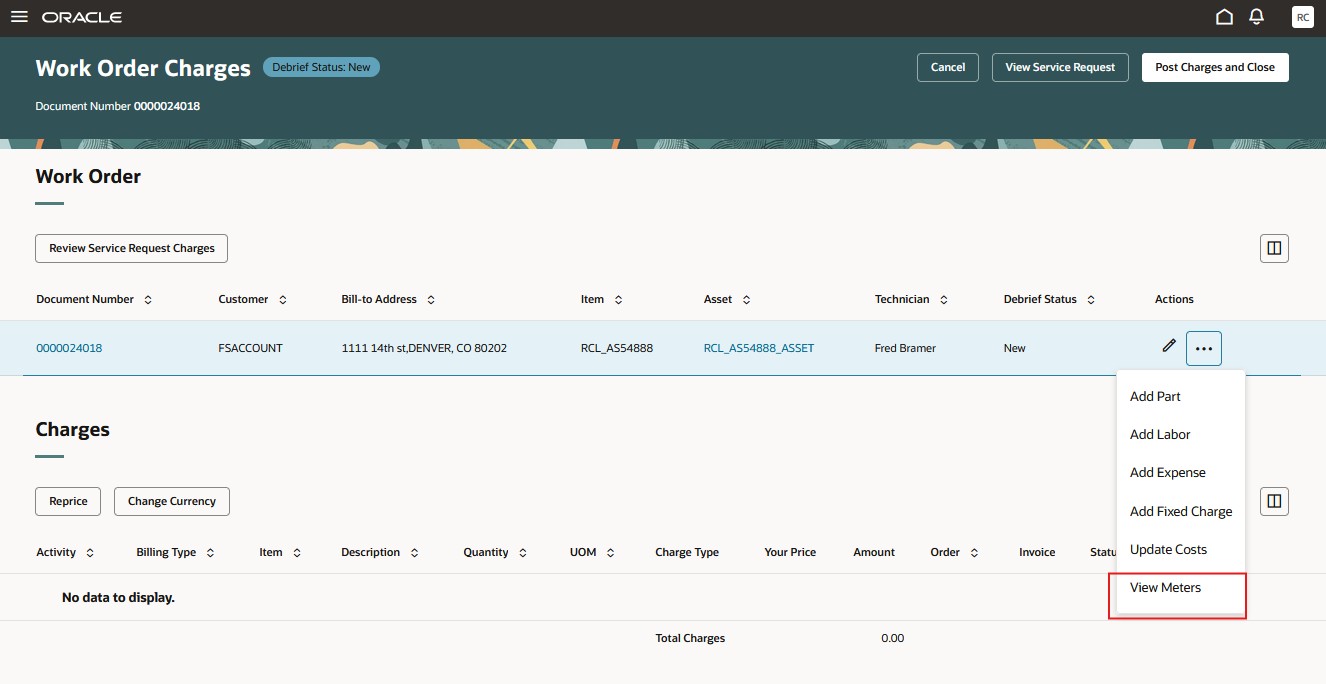The height and width of the screenshot is (684, 1326).
Task: Open document number 0000024018 link
Action: 69,348
